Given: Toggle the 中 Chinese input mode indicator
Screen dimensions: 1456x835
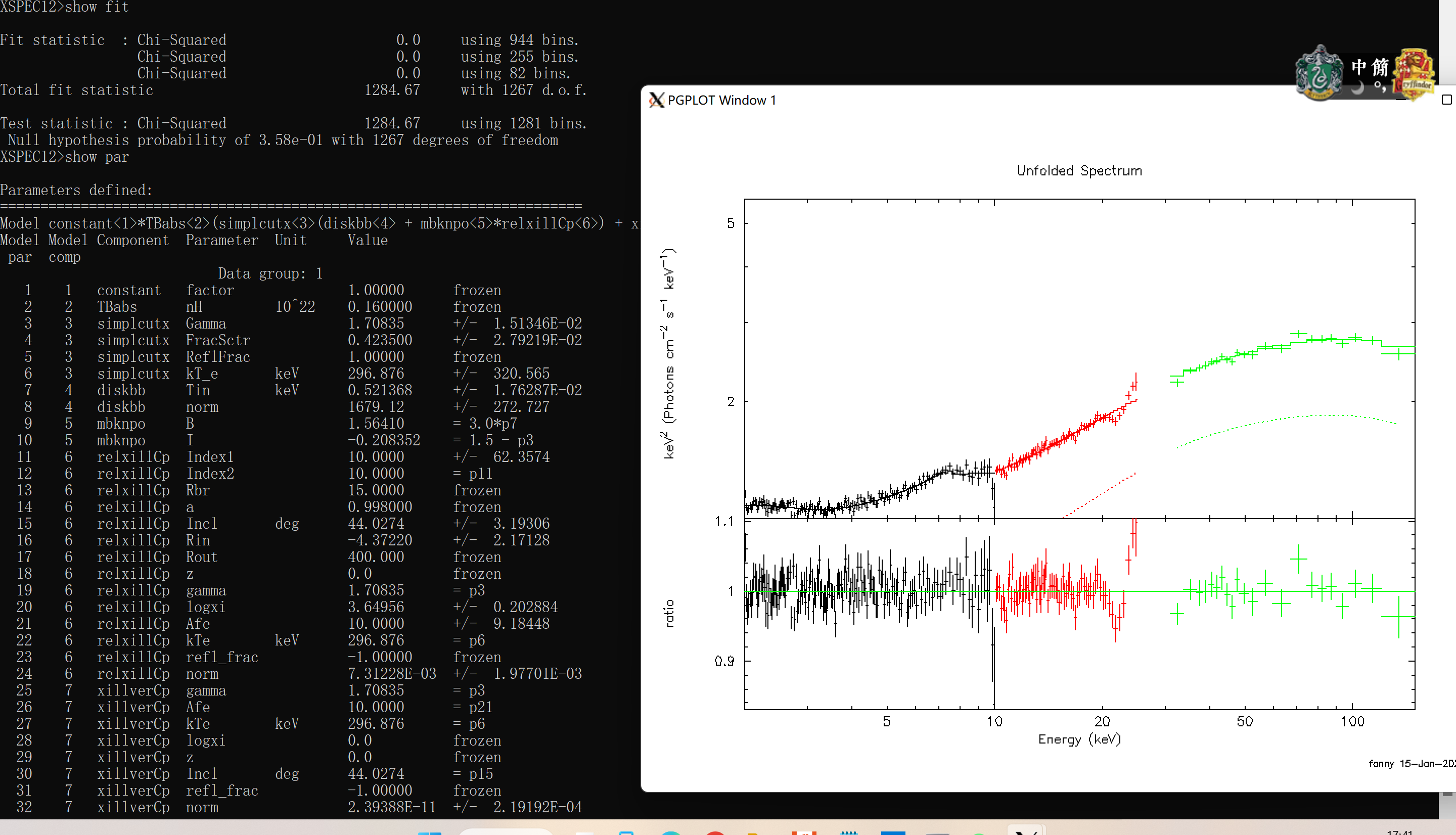Looking at the screenshot, I should tap(1358, 67).
